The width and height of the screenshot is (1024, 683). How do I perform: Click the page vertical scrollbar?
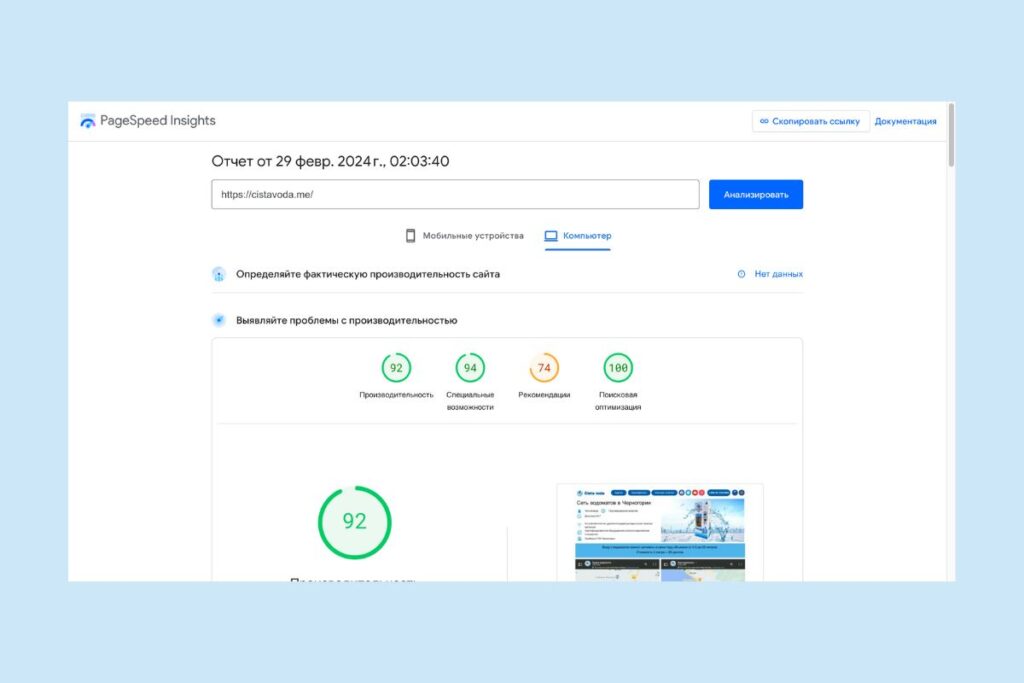pyautogui.click(x=952, y=135)
